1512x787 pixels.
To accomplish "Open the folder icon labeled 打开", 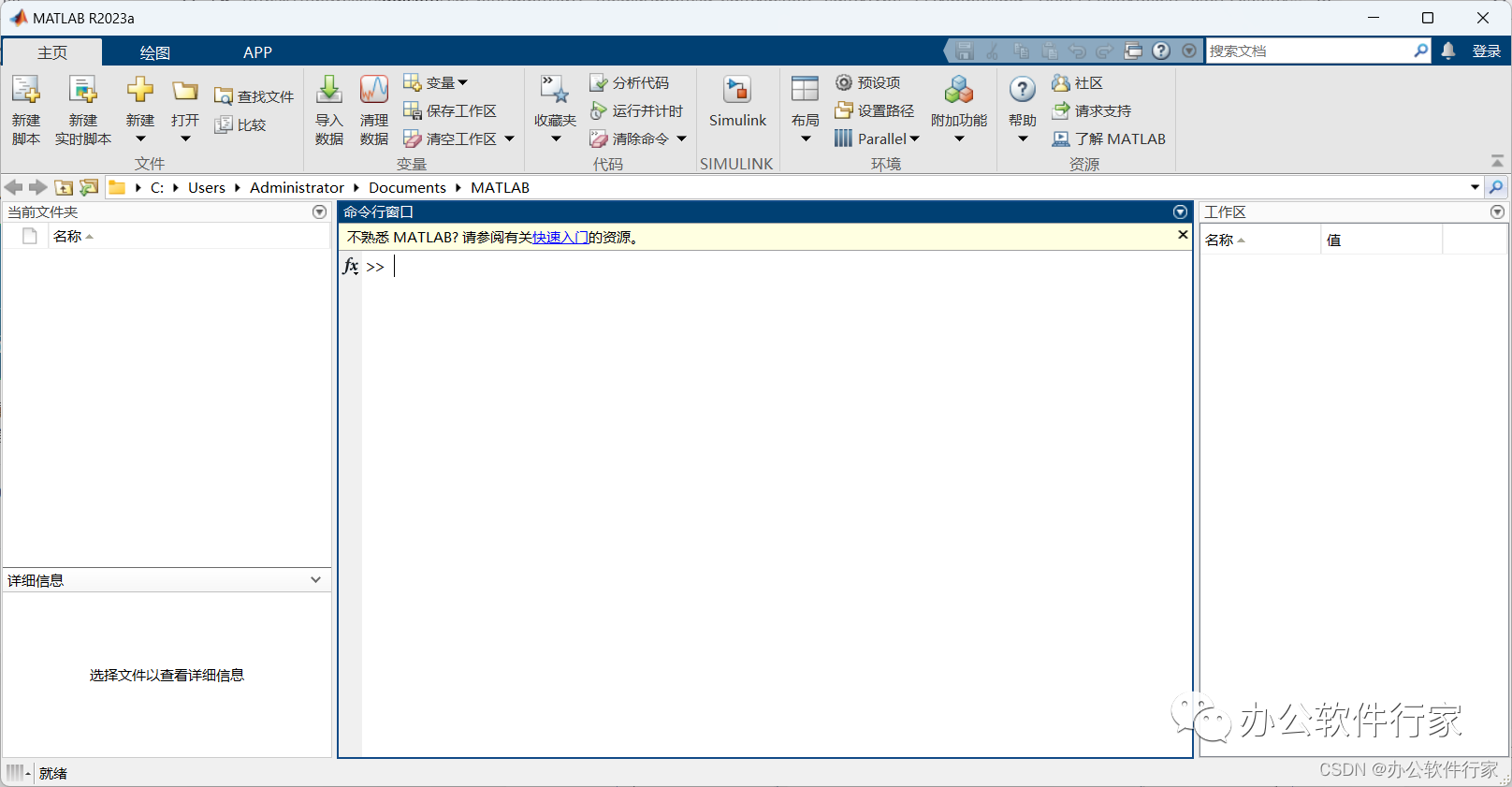I will coord(185,90).
